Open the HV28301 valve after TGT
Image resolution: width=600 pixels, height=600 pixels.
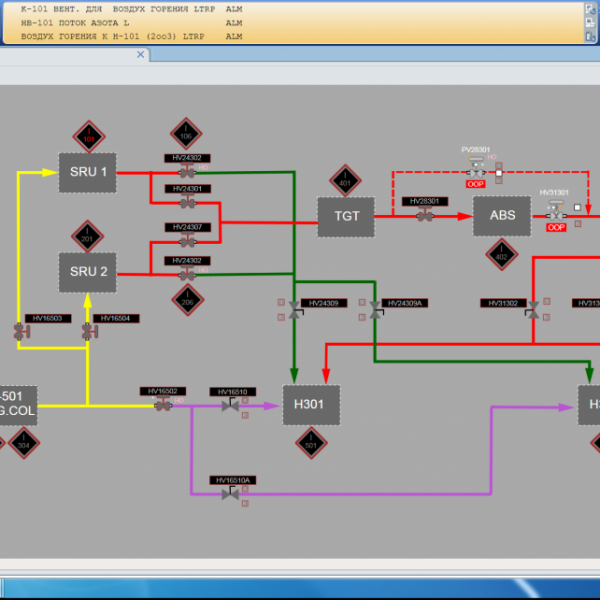click(x=425, y=215)
